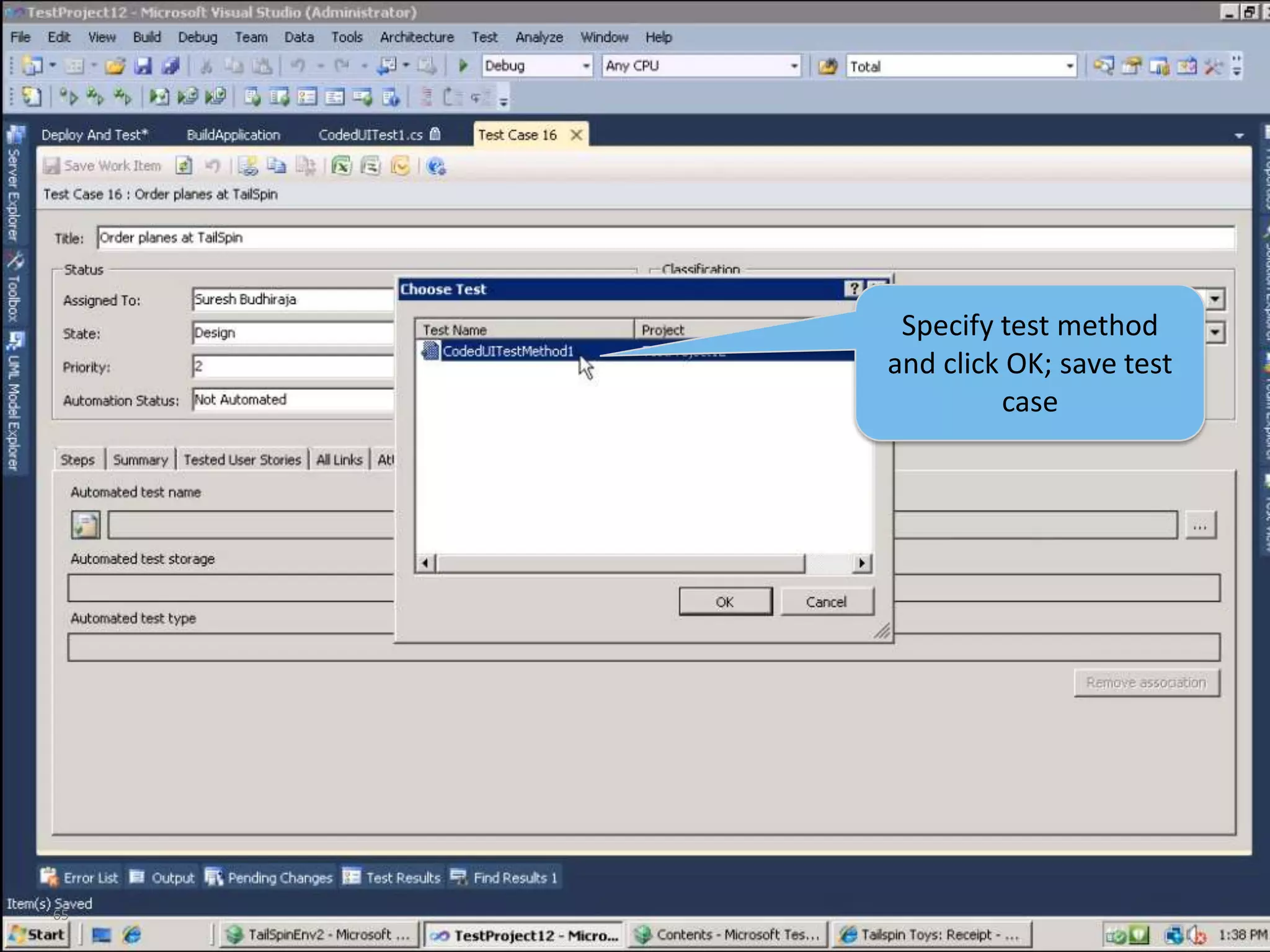1270x952 pixels.
Task: Expand the test toolbar options overflow
Action: coord(504,100)
